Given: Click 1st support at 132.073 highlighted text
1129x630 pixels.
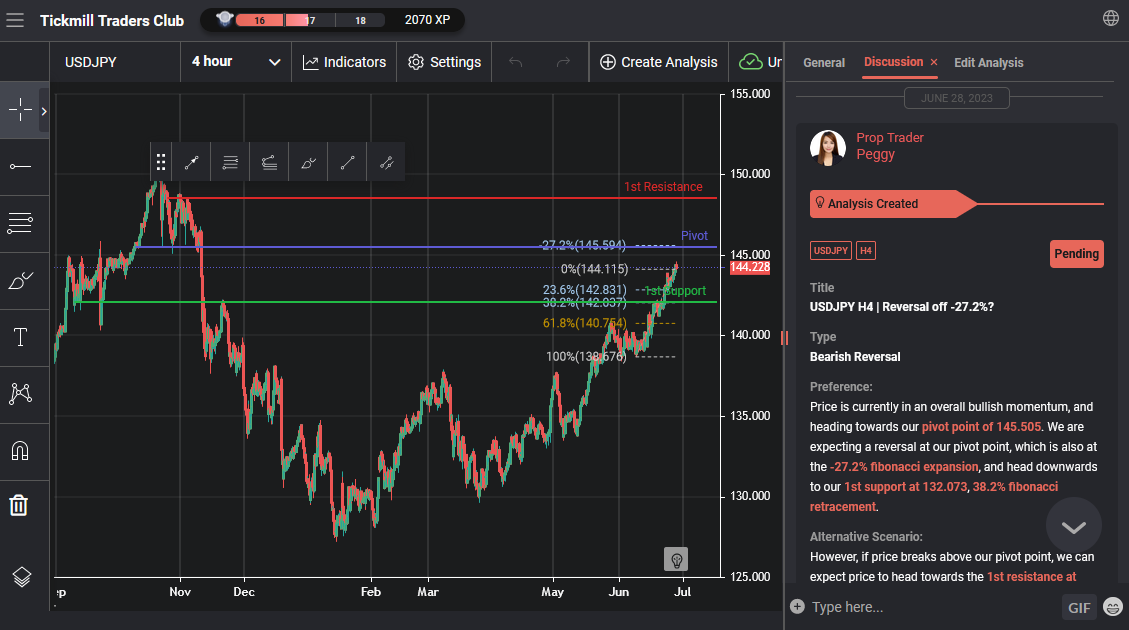Looking at the screenshot, I should pos(905,487).
